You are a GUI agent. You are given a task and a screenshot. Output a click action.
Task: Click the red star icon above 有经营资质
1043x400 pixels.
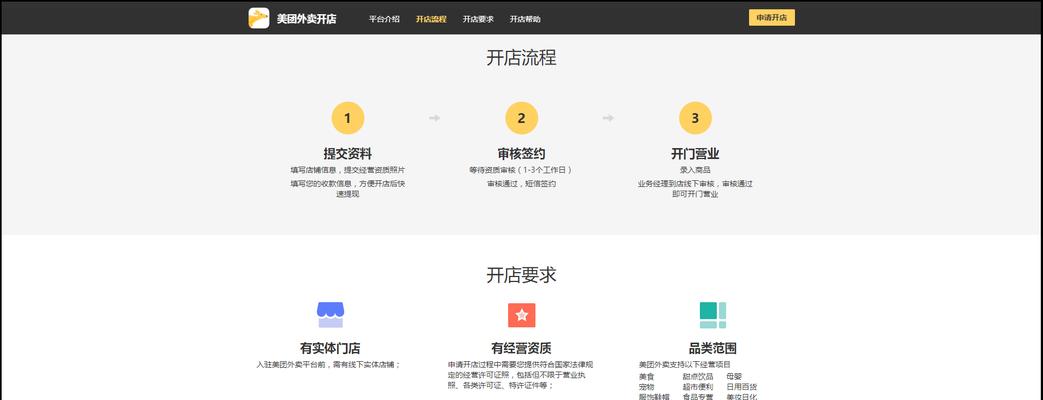coord(522,315)
